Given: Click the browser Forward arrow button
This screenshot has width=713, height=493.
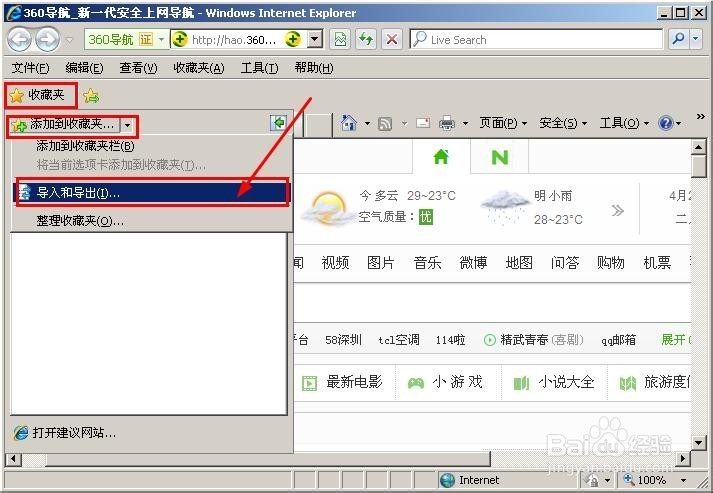Looking at the screenshot, I should coord(47,40).
